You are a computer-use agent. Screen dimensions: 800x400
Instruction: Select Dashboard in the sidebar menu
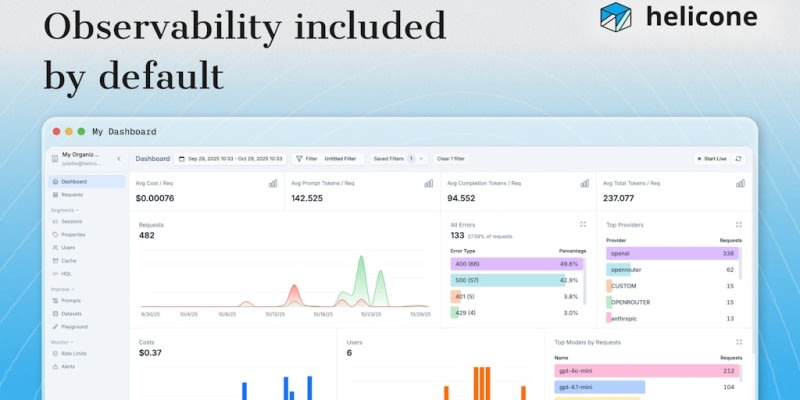[74, 182]
